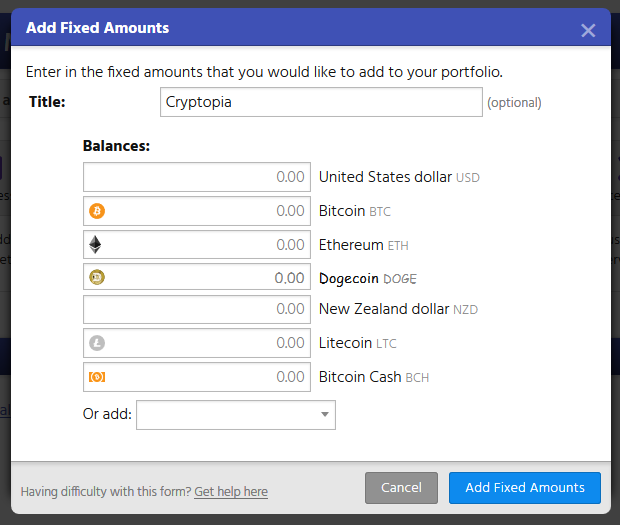Viewport: 620px width, 525px height.
Task: Click into the Ethereum balance field
Action: tap(205, 245)
